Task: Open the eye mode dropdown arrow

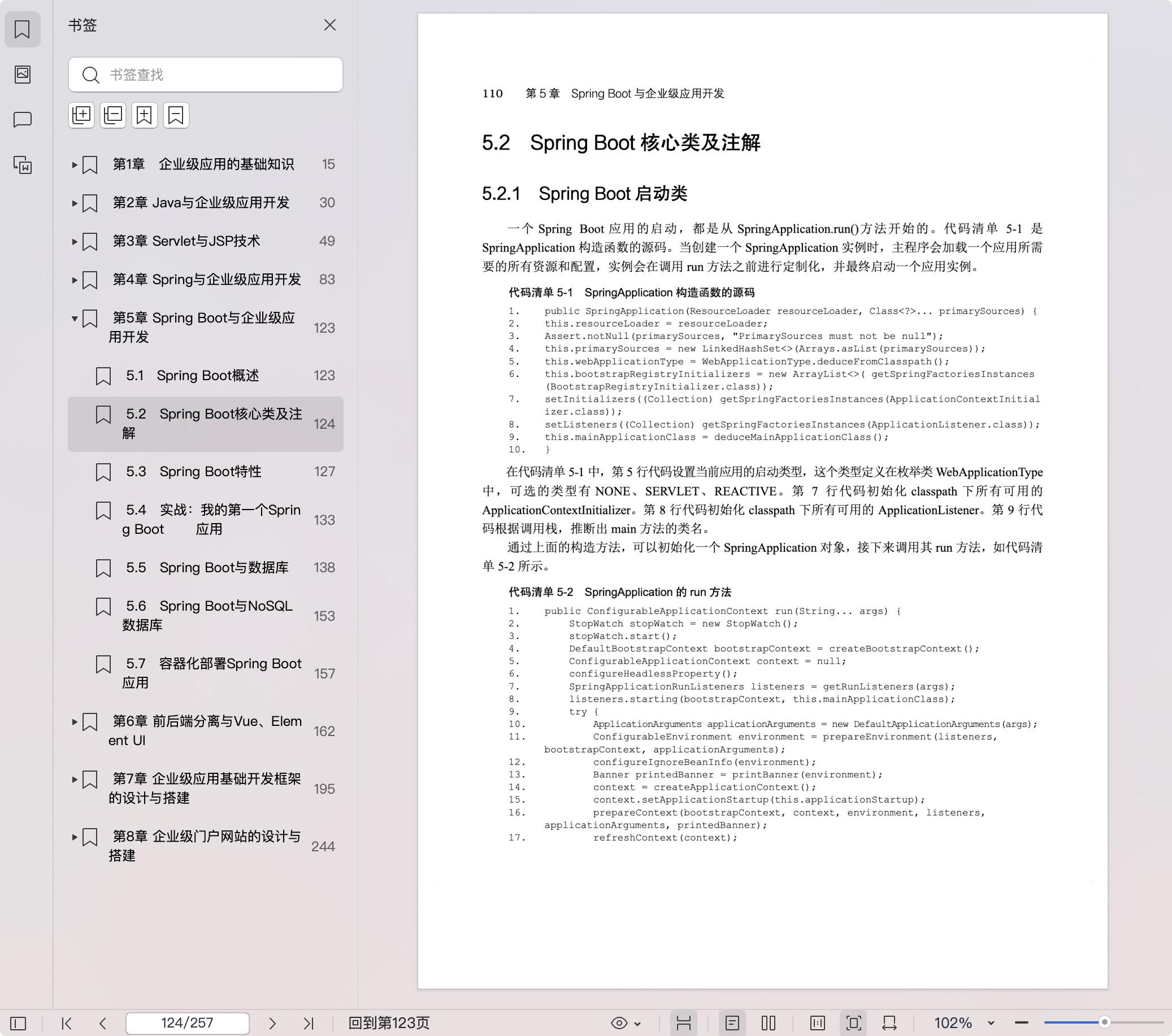Action: pos(637,1024)
